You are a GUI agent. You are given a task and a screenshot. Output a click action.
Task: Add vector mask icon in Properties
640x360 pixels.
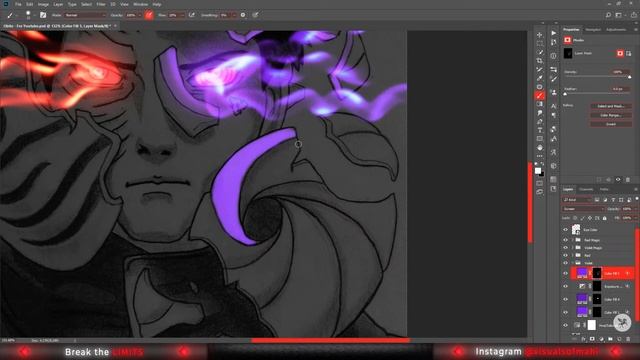tap(629, 53)
